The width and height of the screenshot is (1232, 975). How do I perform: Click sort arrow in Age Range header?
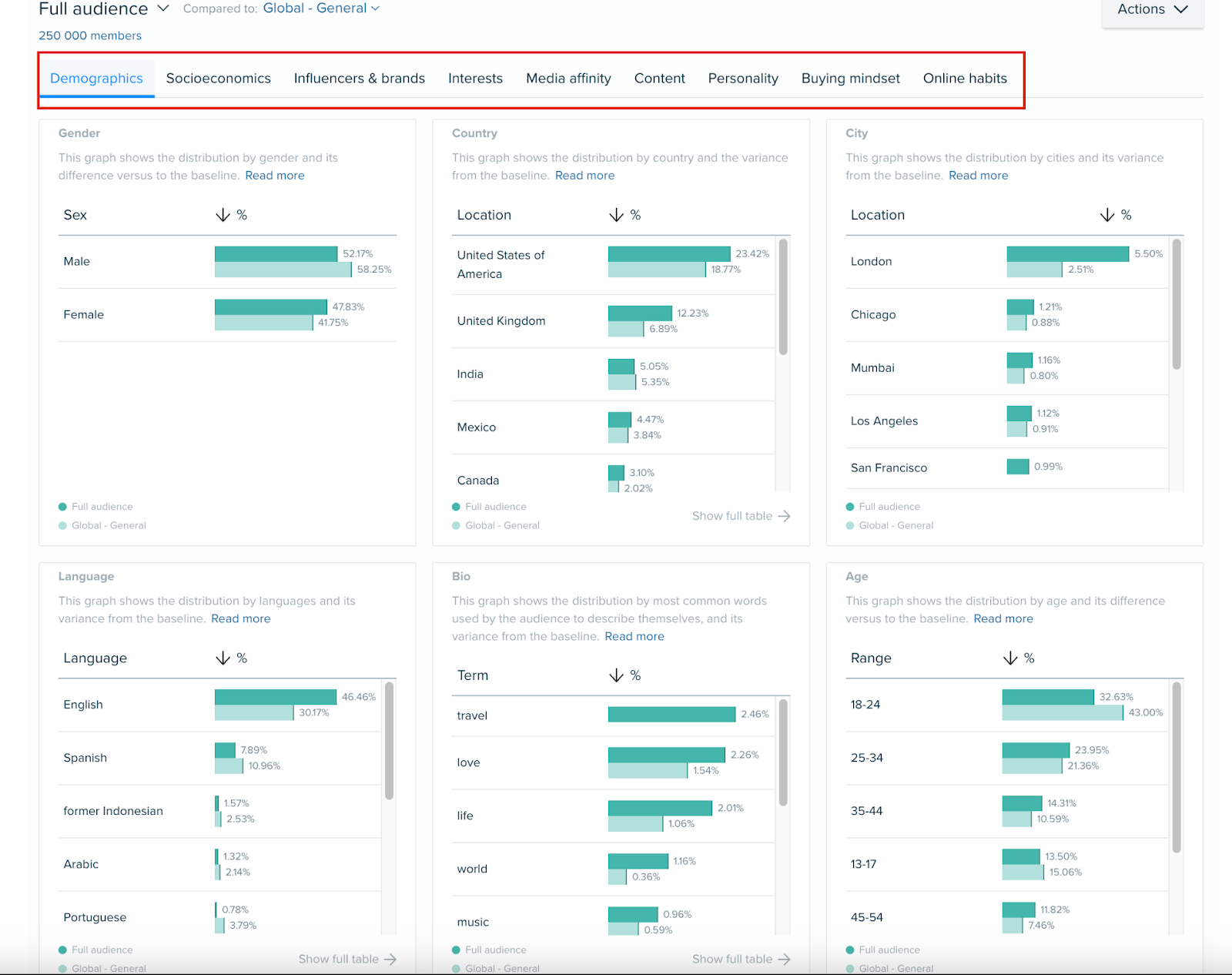1010,658
